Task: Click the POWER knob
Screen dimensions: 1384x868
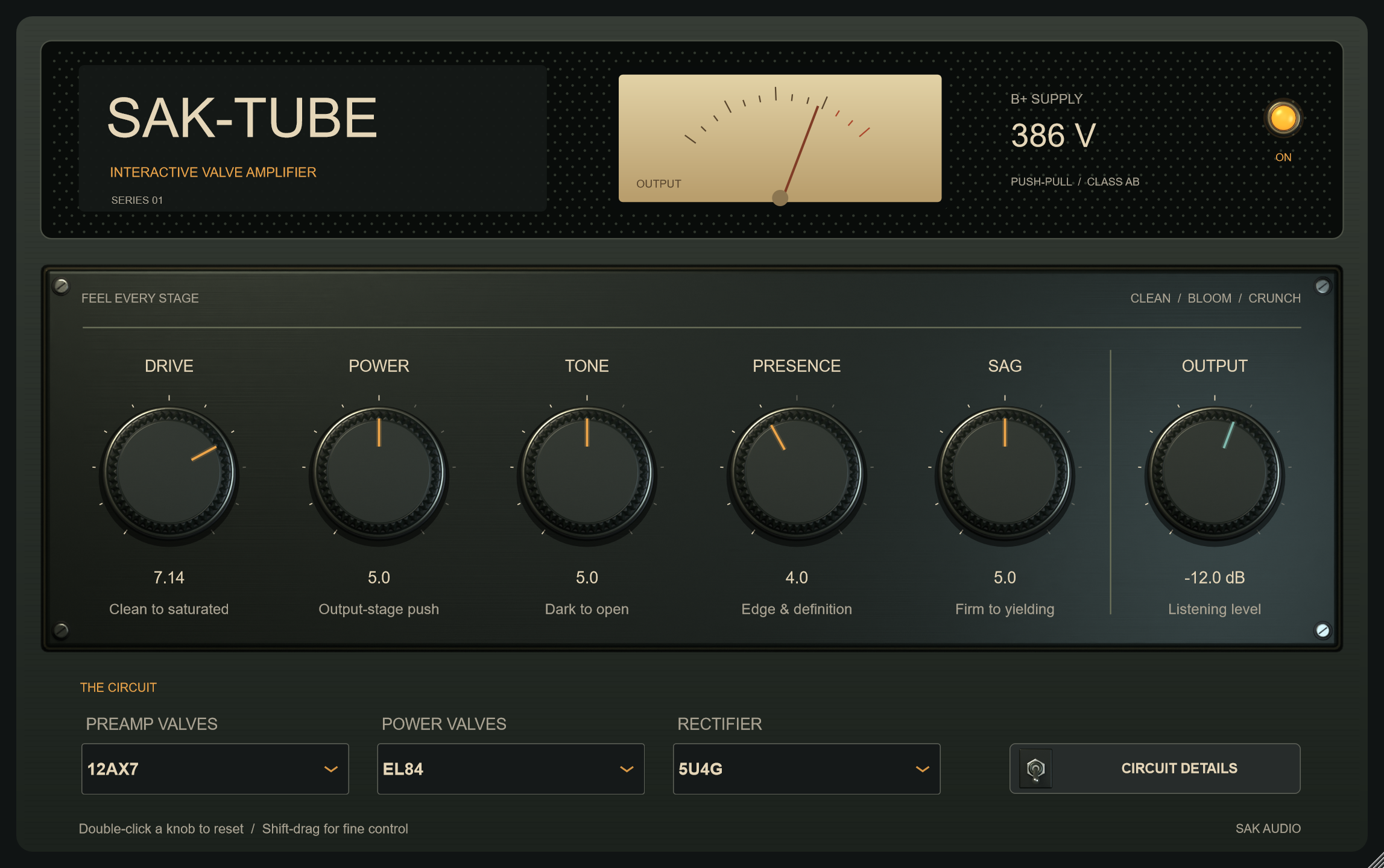Action: pos(379,473)
